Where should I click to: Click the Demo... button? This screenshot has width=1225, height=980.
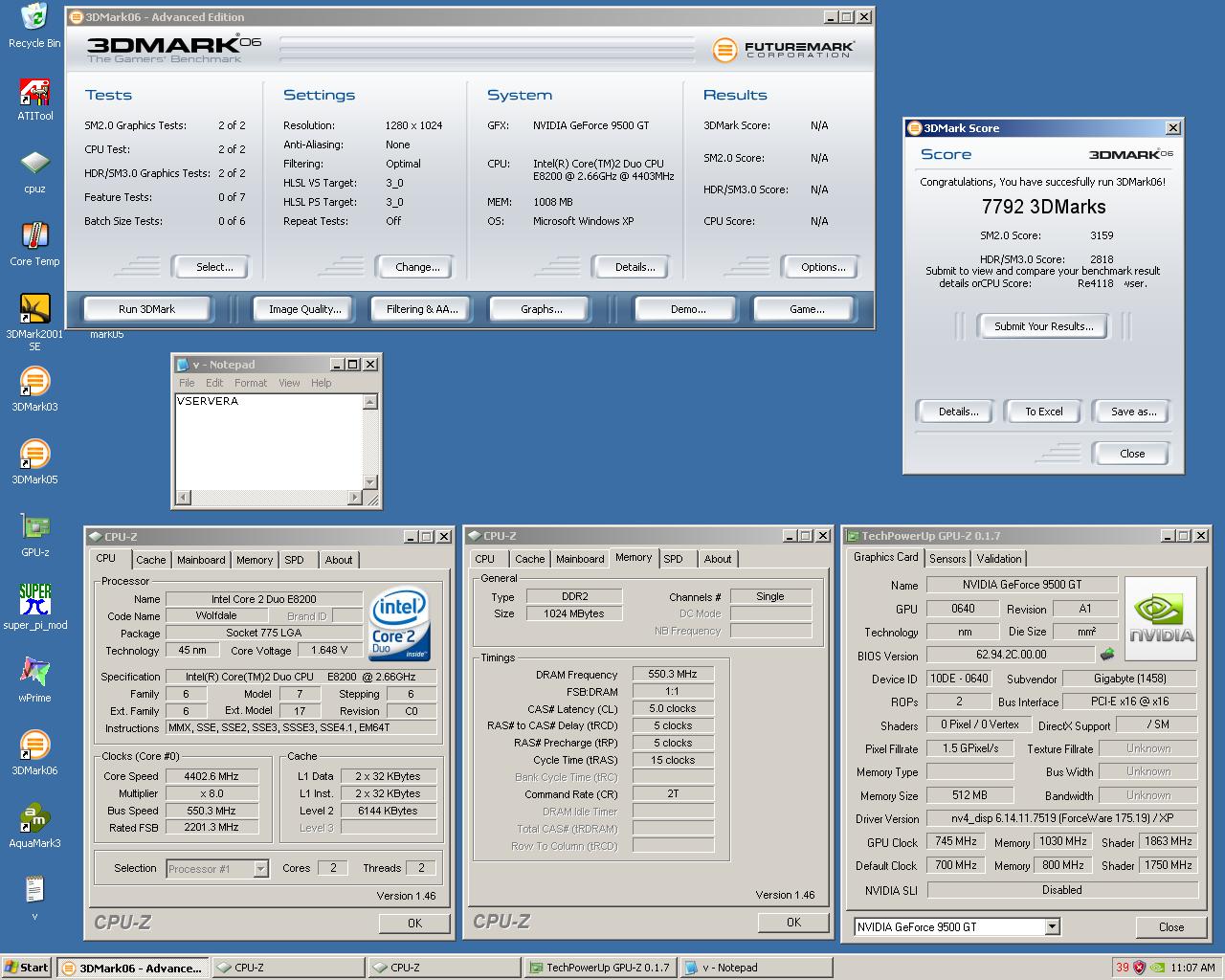click(688, 309)
